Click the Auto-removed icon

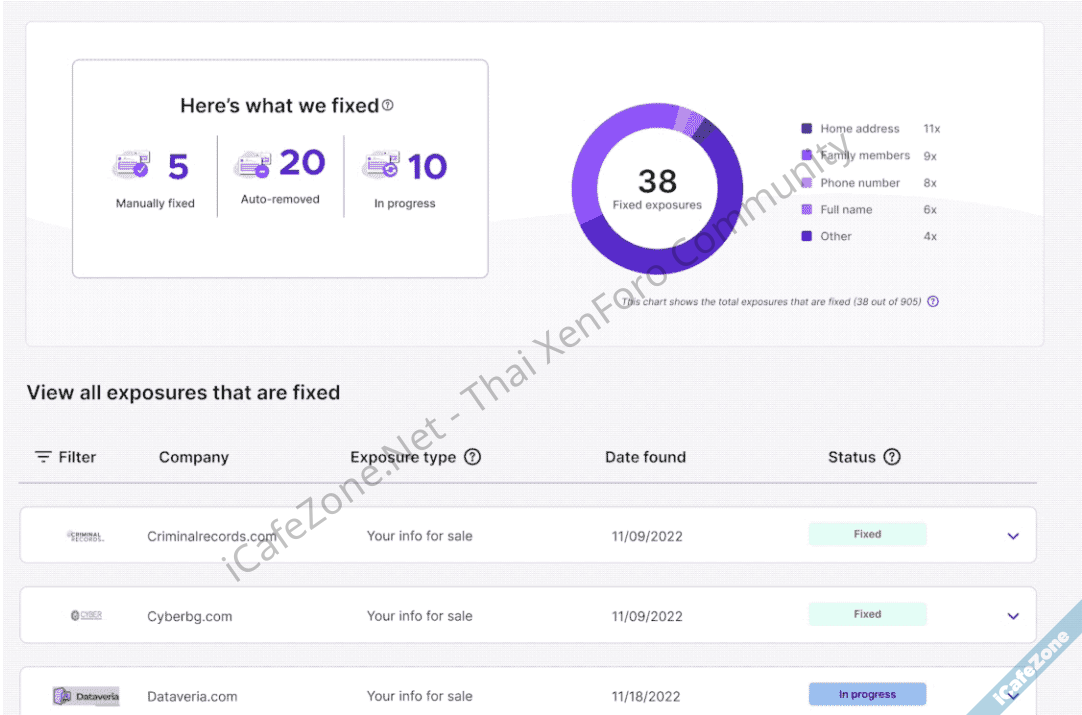[251, 164]
